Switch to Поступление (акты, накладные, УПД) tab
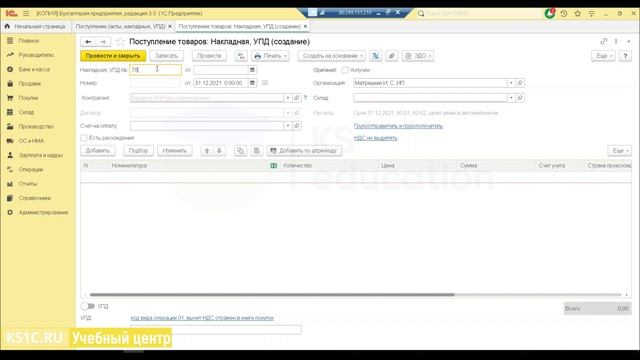The height and width of the screenshot is (360, 640). pos(120,27)
